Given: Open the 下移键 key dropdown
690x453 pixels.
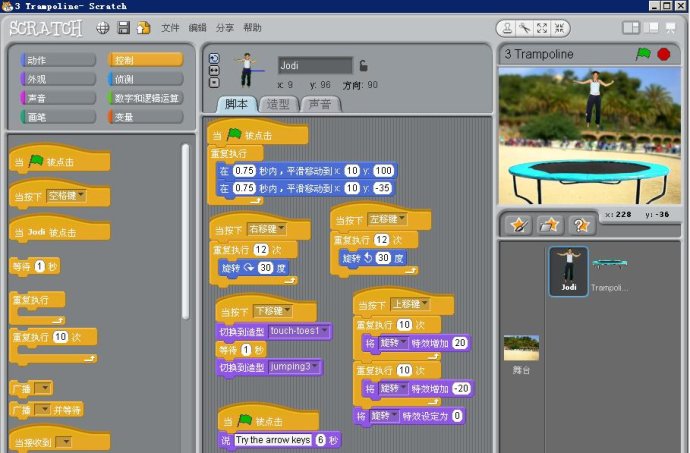Looking at the screenshot, I should [273, 311].
